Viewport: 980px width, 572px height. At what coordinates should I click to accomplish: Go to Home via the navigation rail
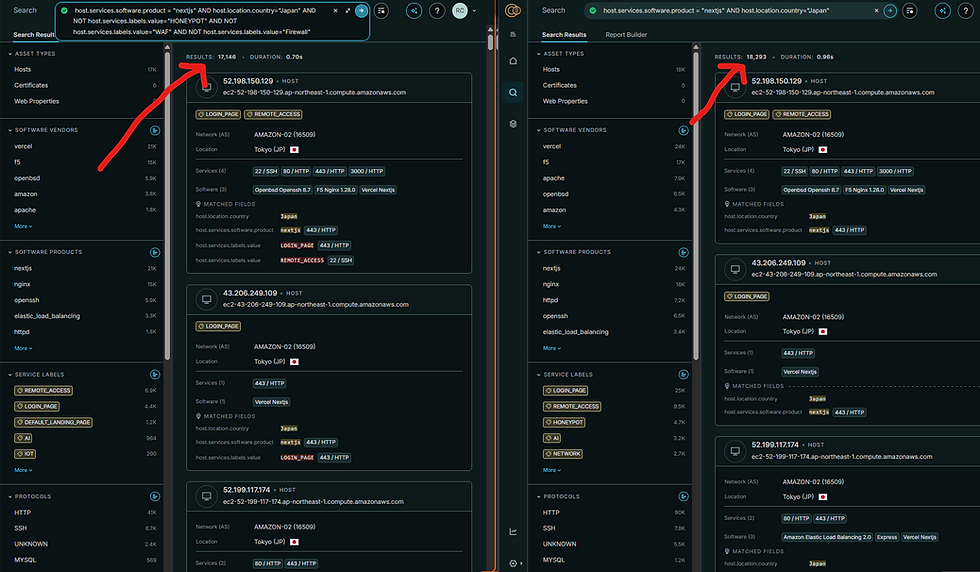513,61
